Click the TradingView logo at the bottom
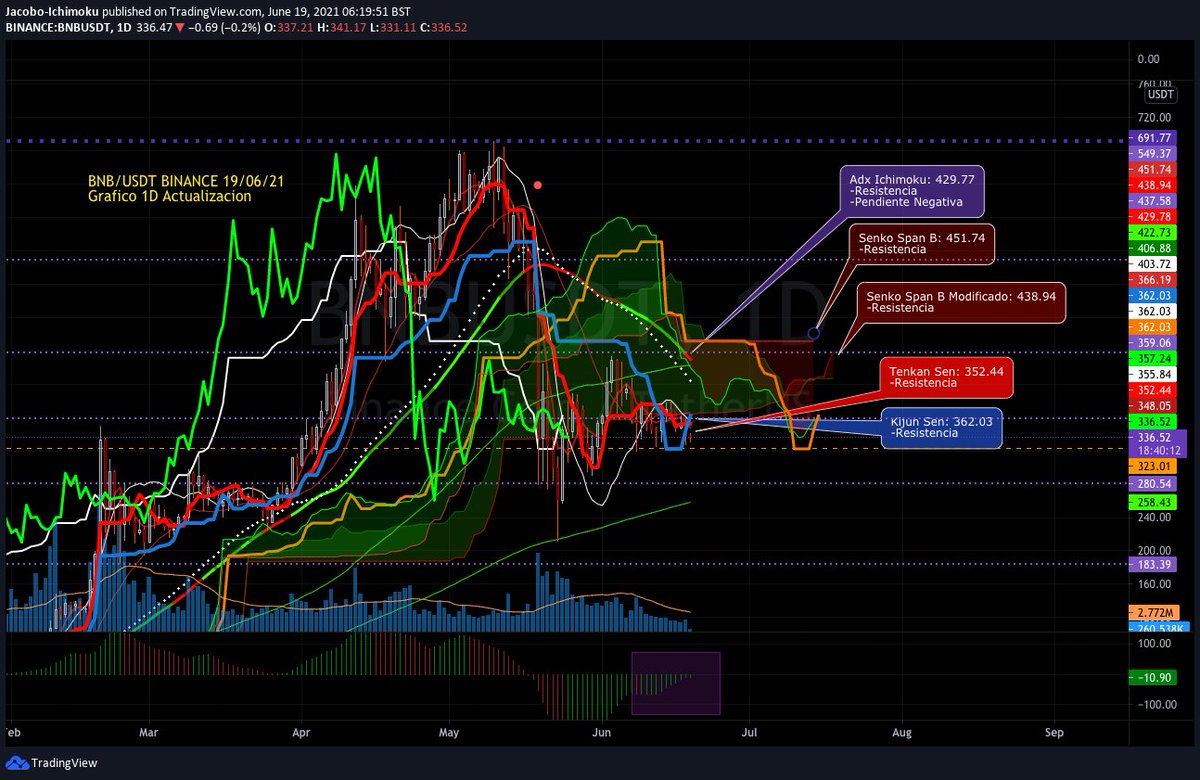 coord(52,763)
